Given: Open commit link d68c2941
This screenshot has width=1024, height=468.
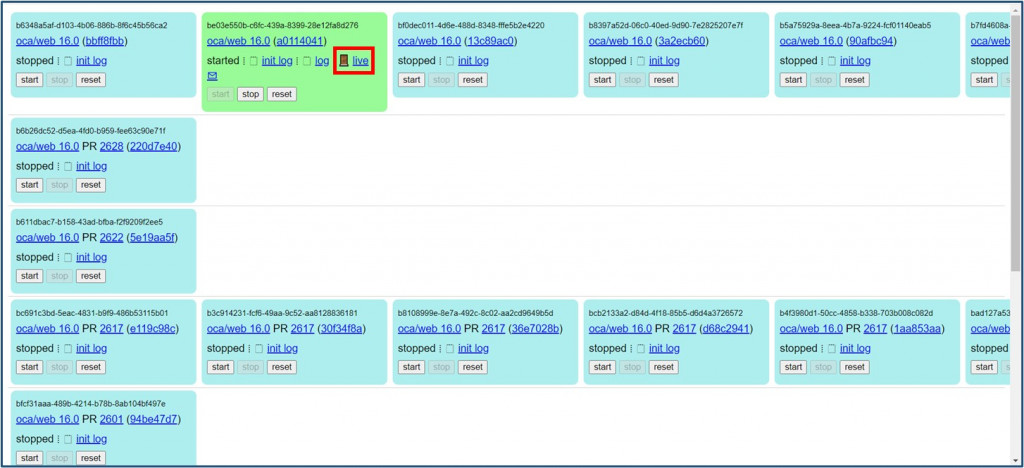Looking at the screenshot, I should coord(726,328).
